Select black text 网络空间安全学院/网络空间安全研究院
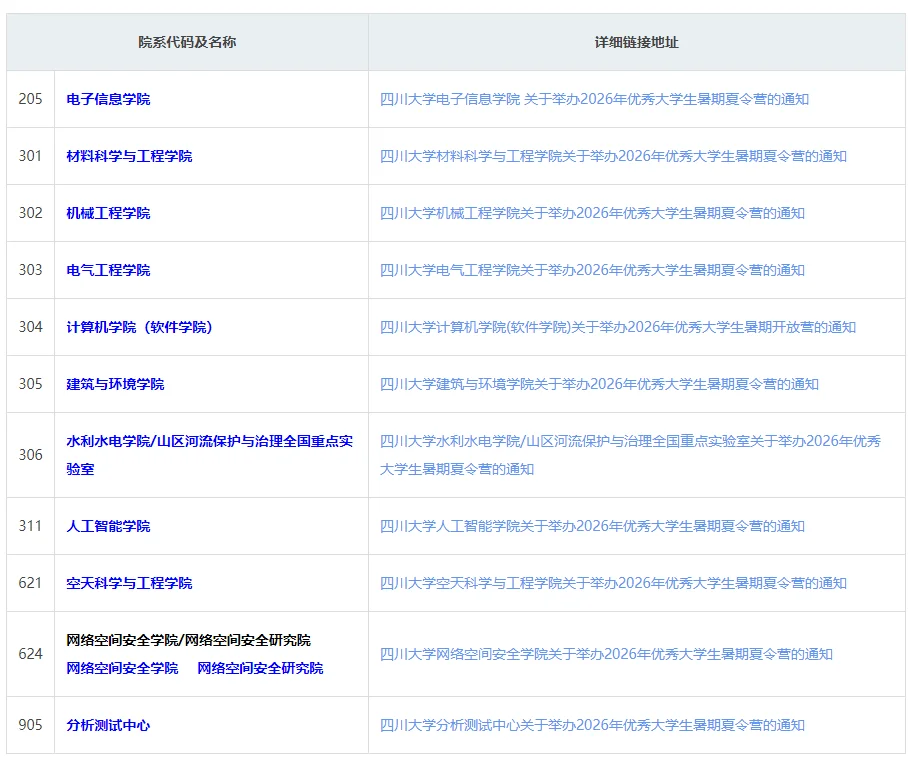The height and width of the screenshot is (759, 911). 188,640
